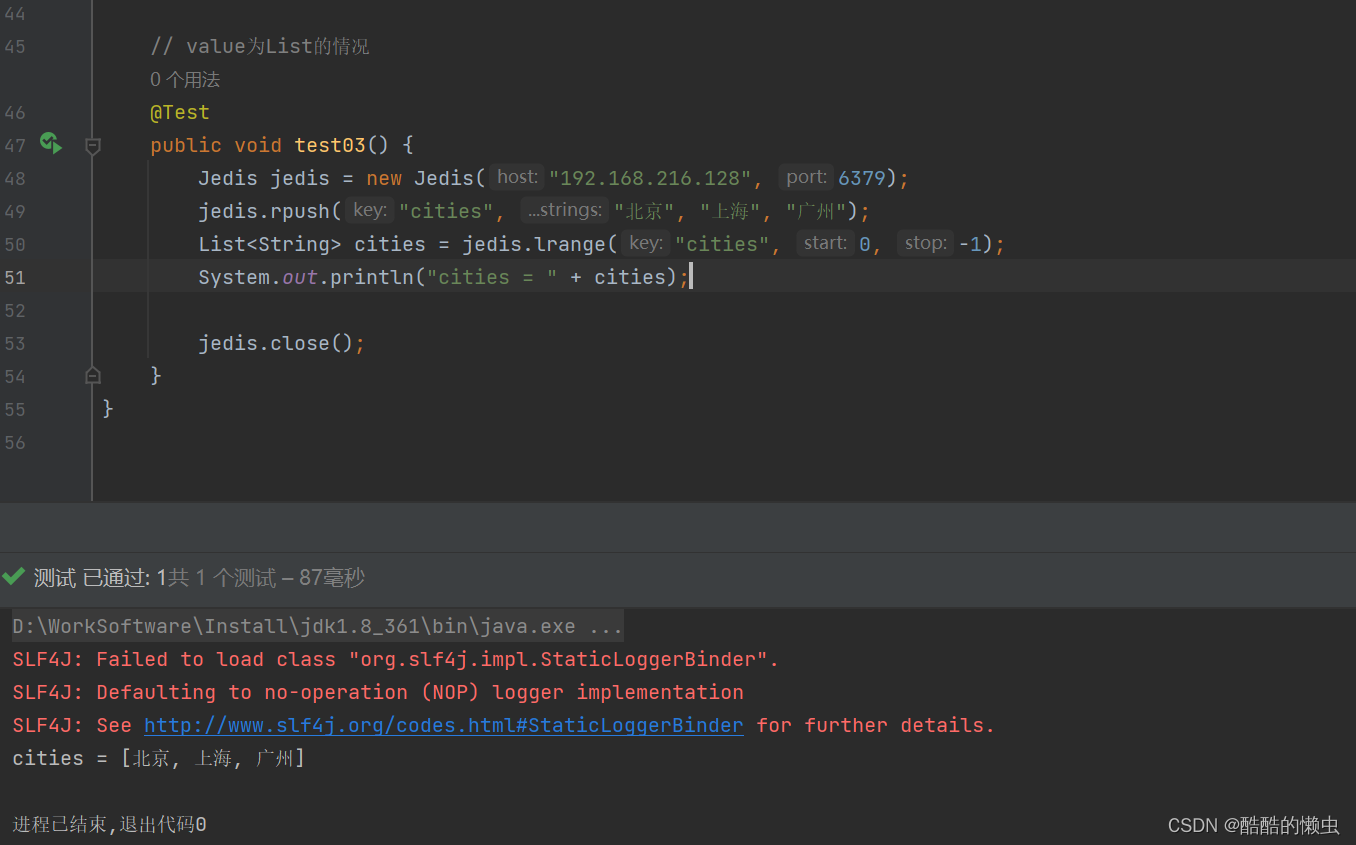Click the '...strings:' parameter hint
Screen dimensions: 1356x845
point(565,210)
